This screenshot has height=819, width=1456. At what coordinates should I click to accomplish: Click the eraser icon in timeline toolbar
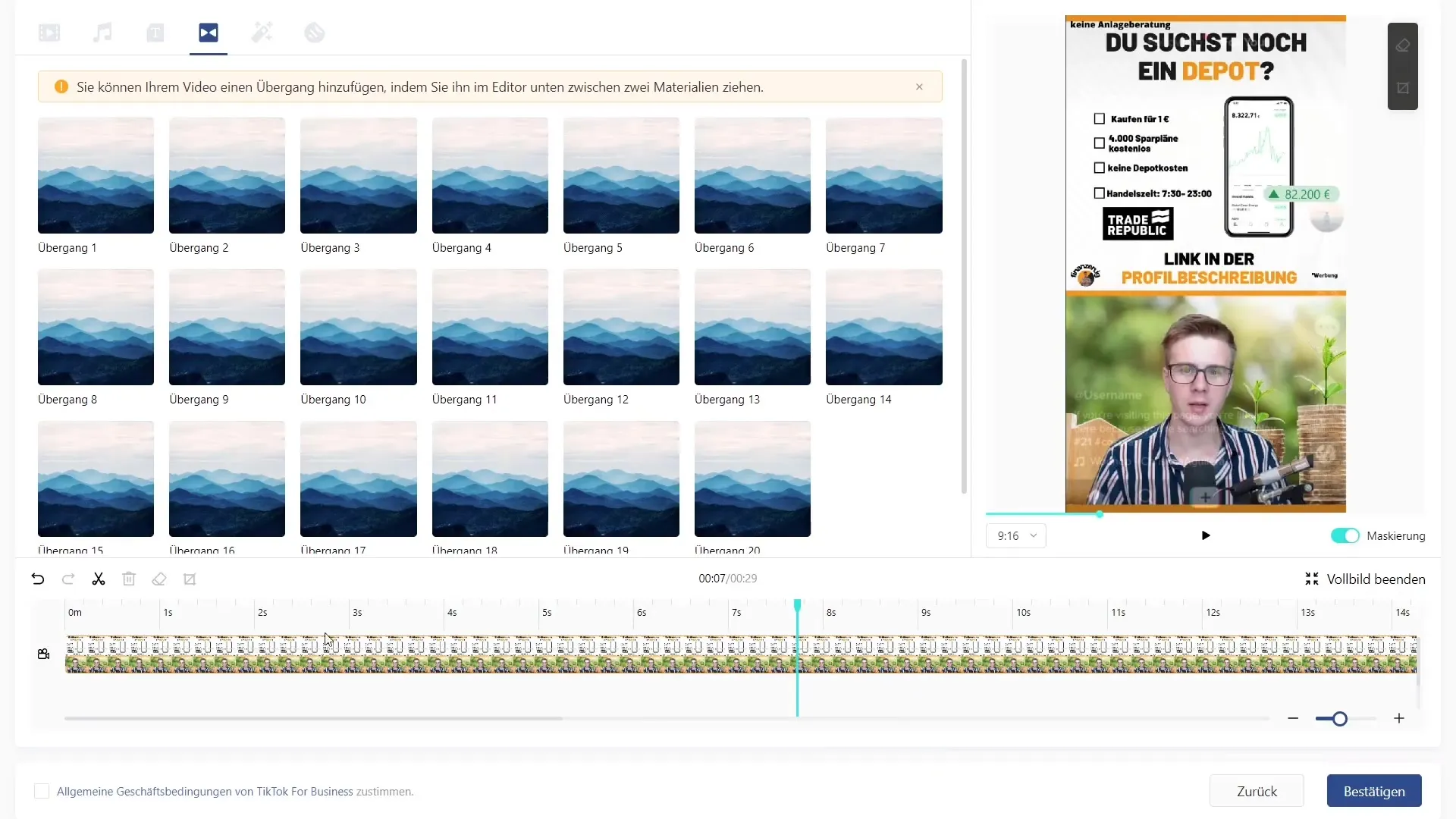point(159,579)
